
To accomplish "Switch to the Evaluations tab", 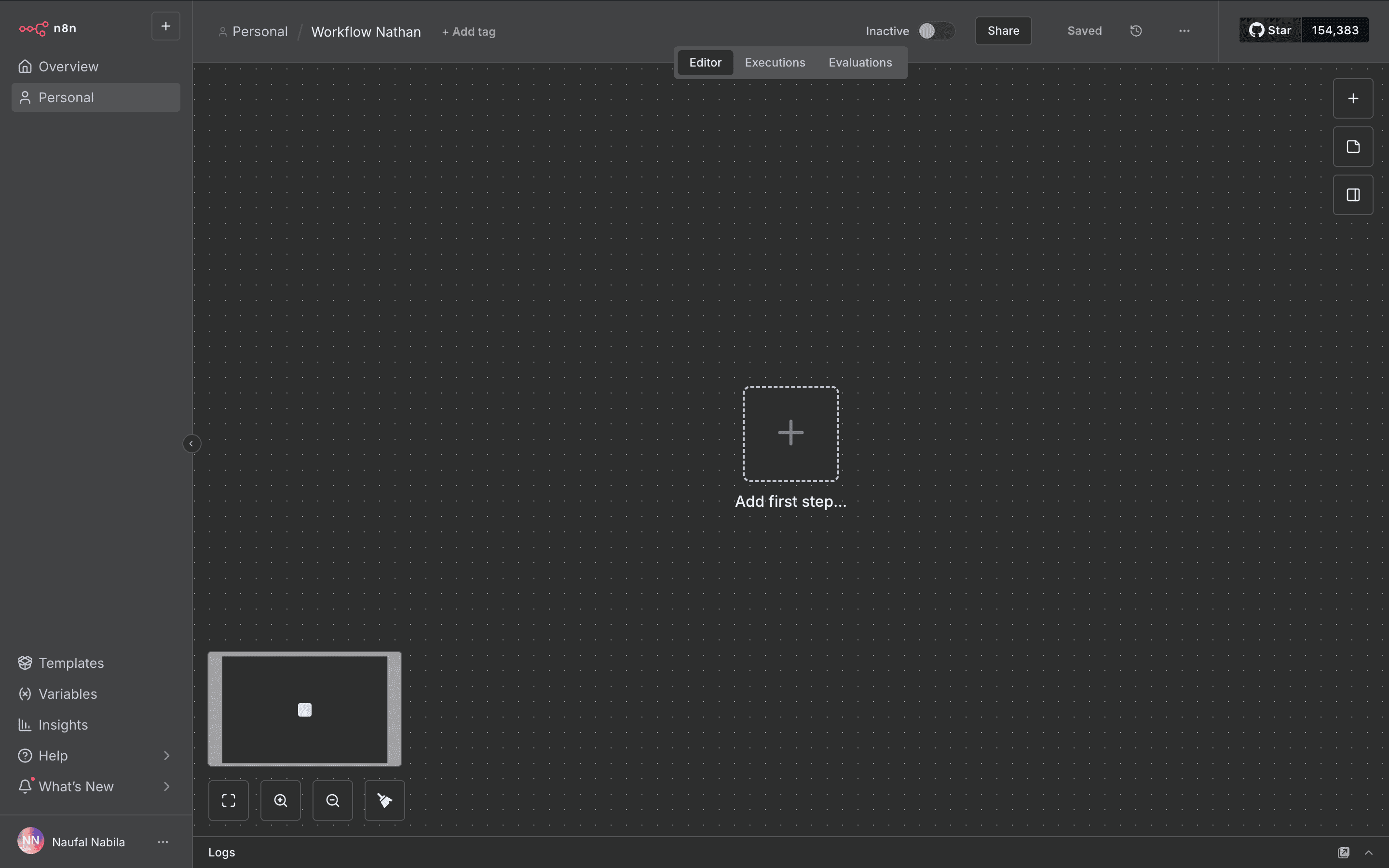I will 860,63.
